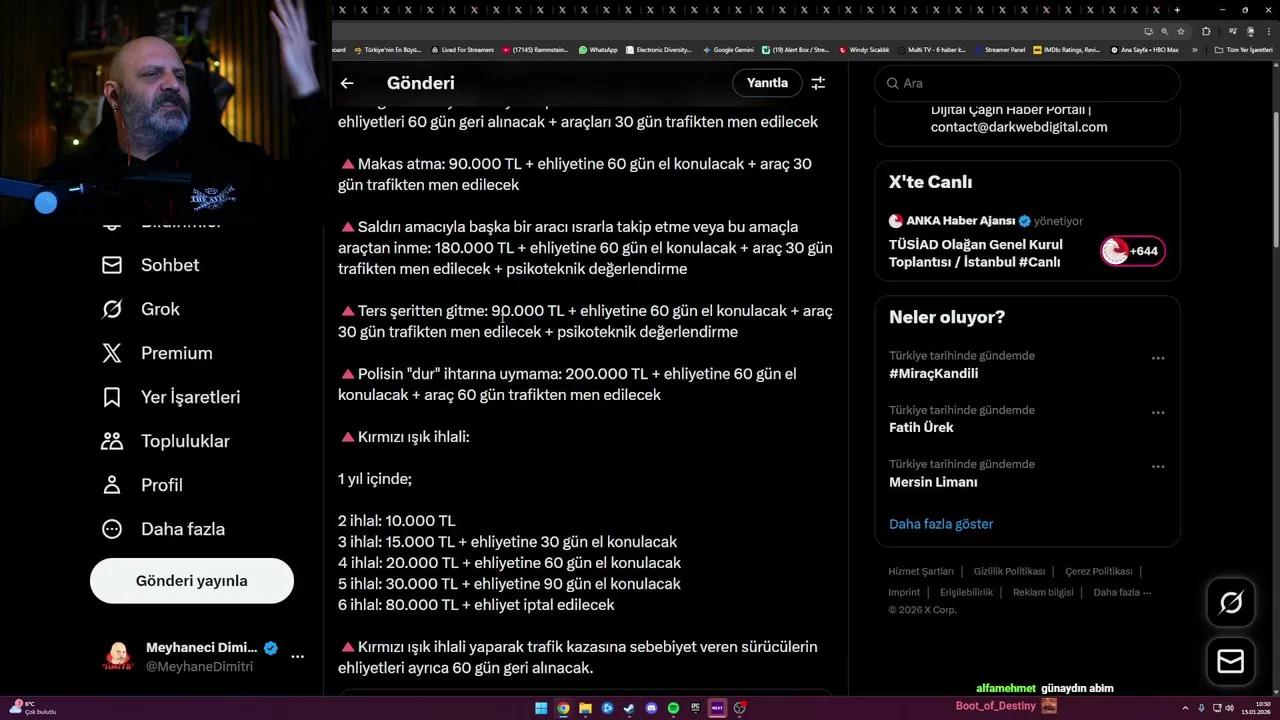Open more options for Fatih Ürek trend

(x=1158, y=412)
